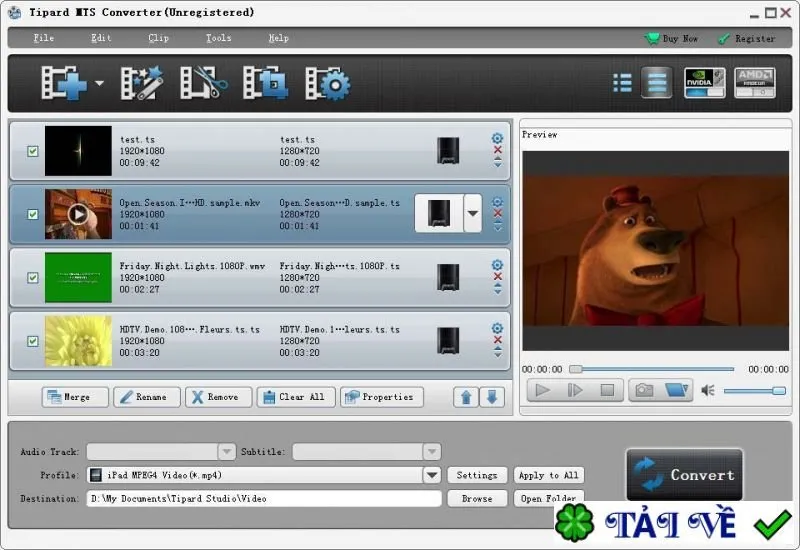Toggle the HDTV.Demo file checkbox

33,341
